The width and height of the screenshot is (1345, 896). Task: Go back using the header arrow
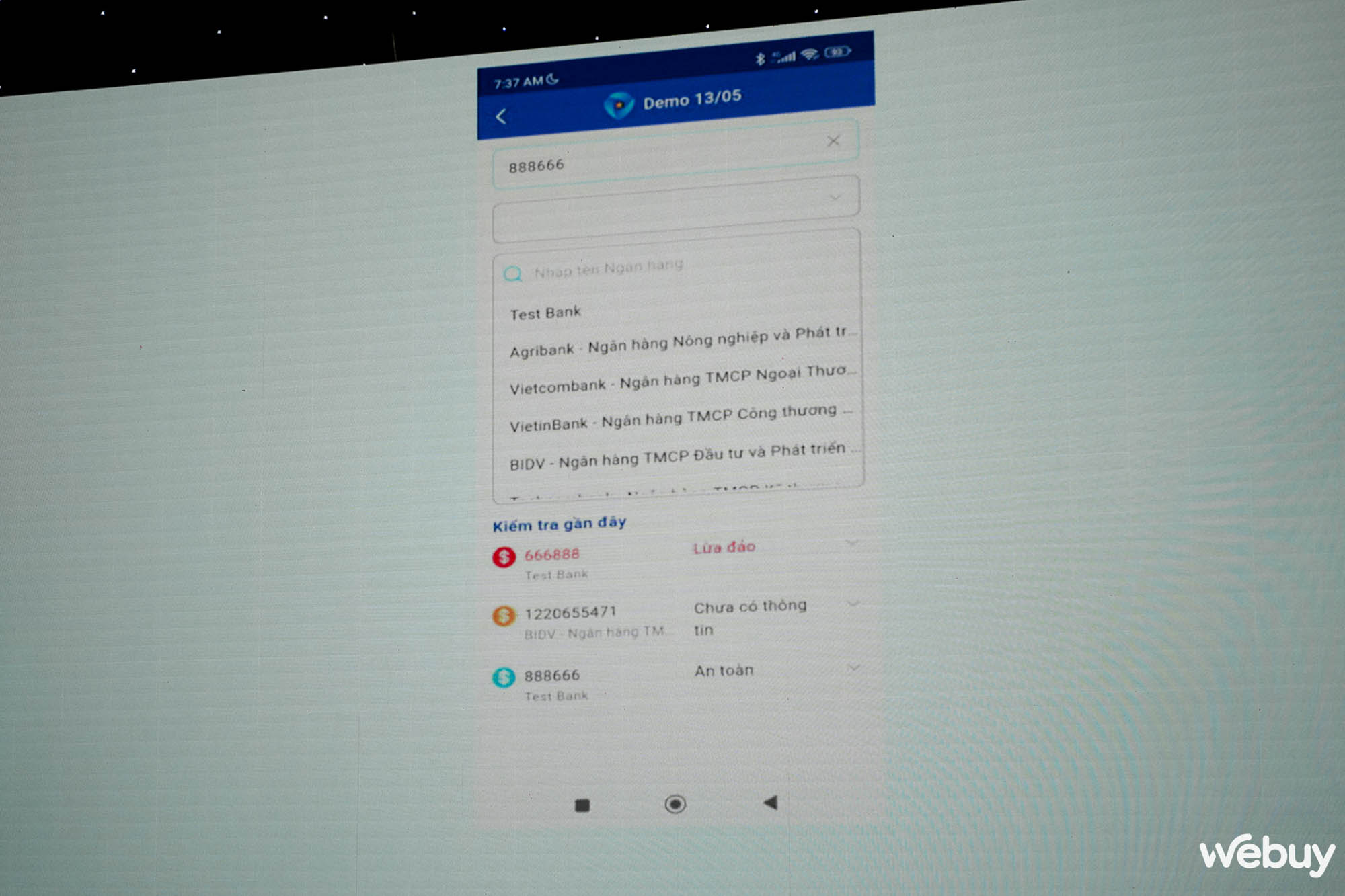(x=501, y=116)
